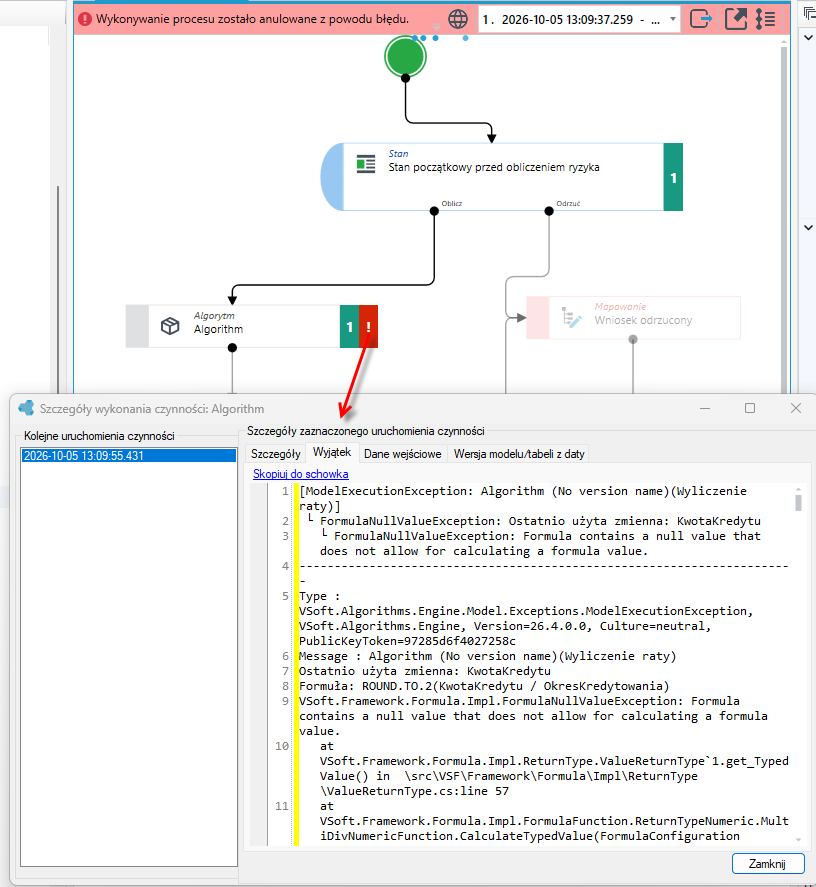
Task: Minimize the 'Szczegóły wykonania czynności' dialog
Action: click(x=705, y=408)
